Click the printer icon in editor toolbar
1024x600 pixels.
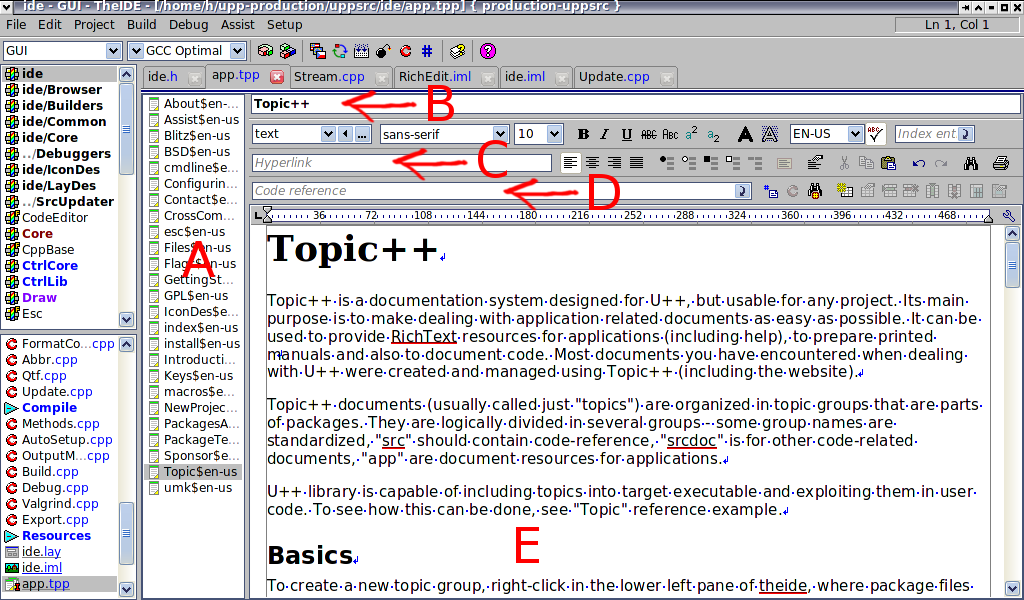coord(1000,163)
